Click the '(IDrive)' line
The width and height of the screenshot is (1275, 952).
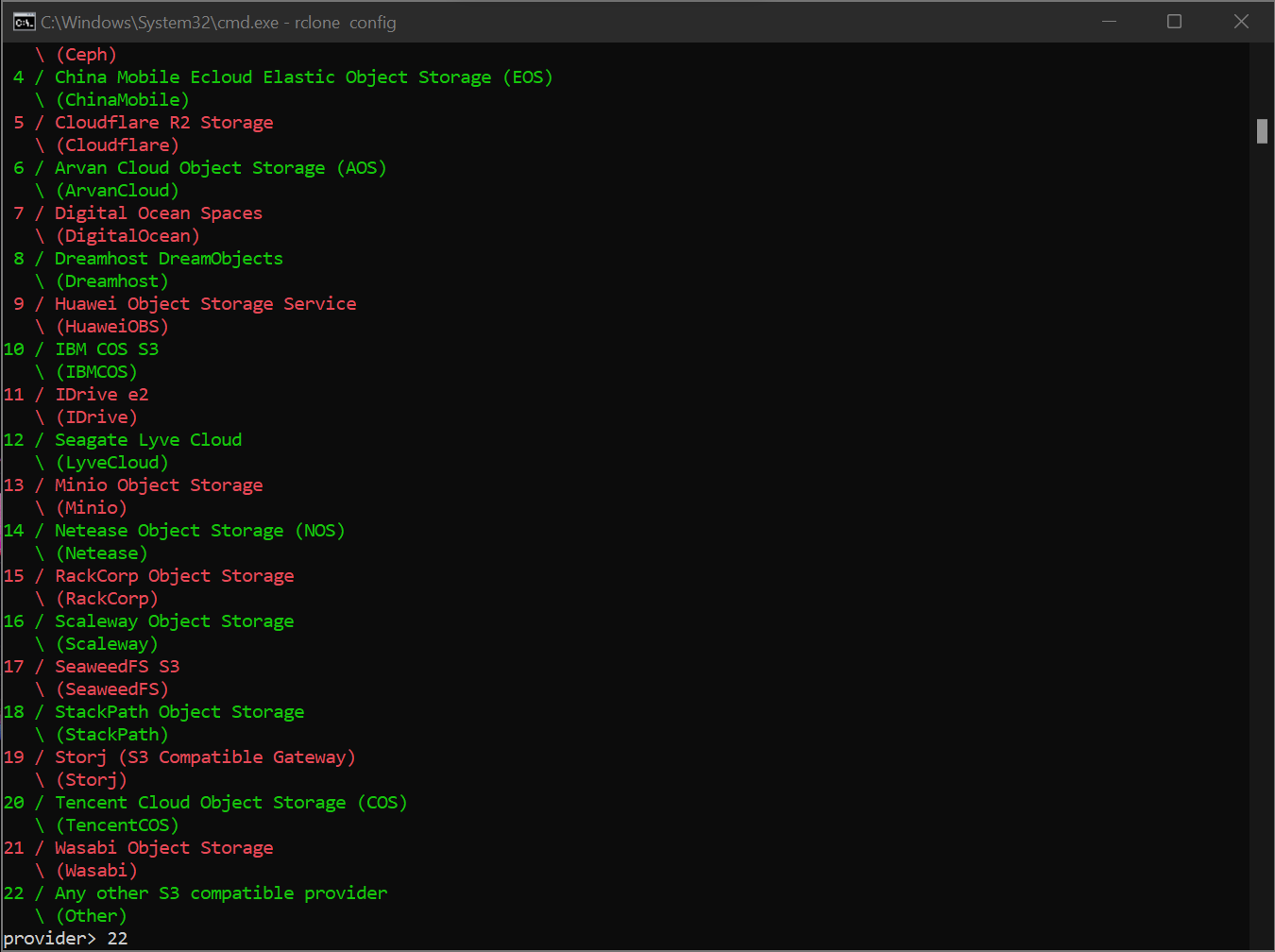pos(96,417)
